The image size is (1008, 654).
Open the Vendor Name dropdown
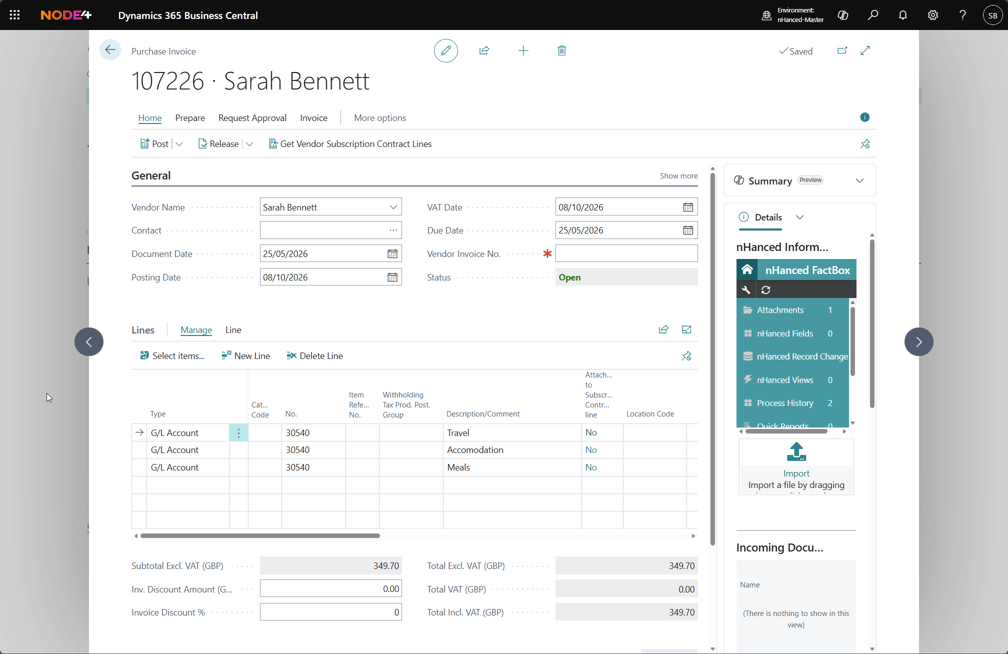[393, 207]
